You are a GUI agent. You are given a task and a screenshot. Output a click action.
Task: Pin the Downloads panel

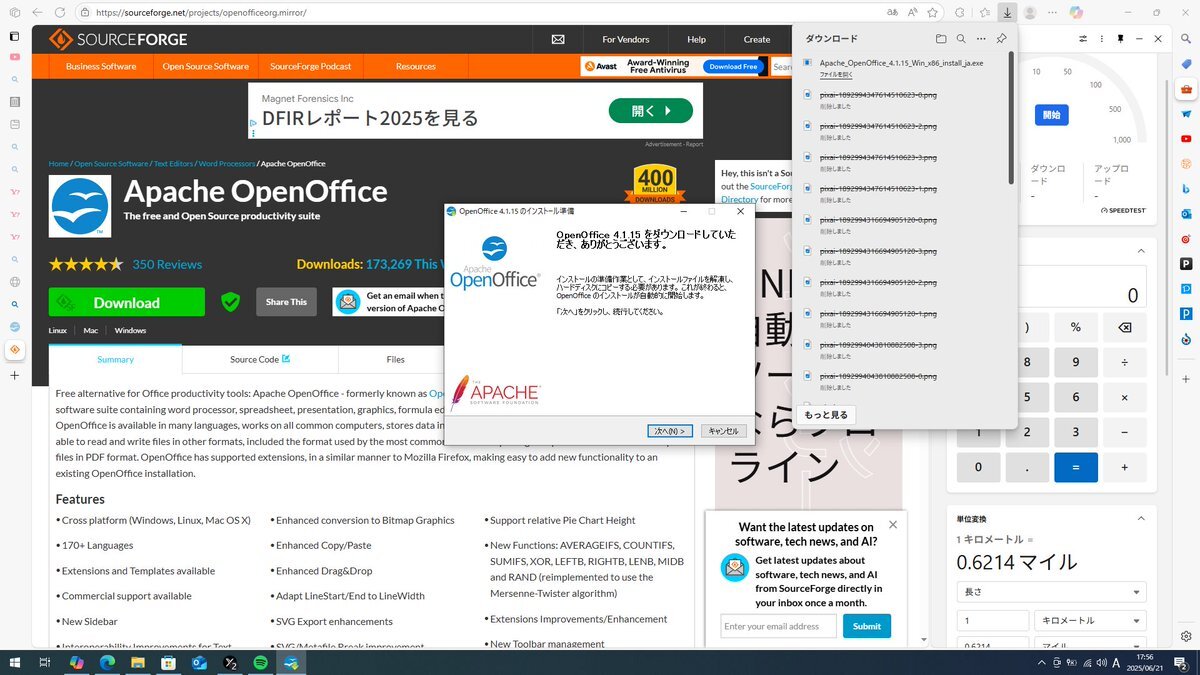[1001, 39]
